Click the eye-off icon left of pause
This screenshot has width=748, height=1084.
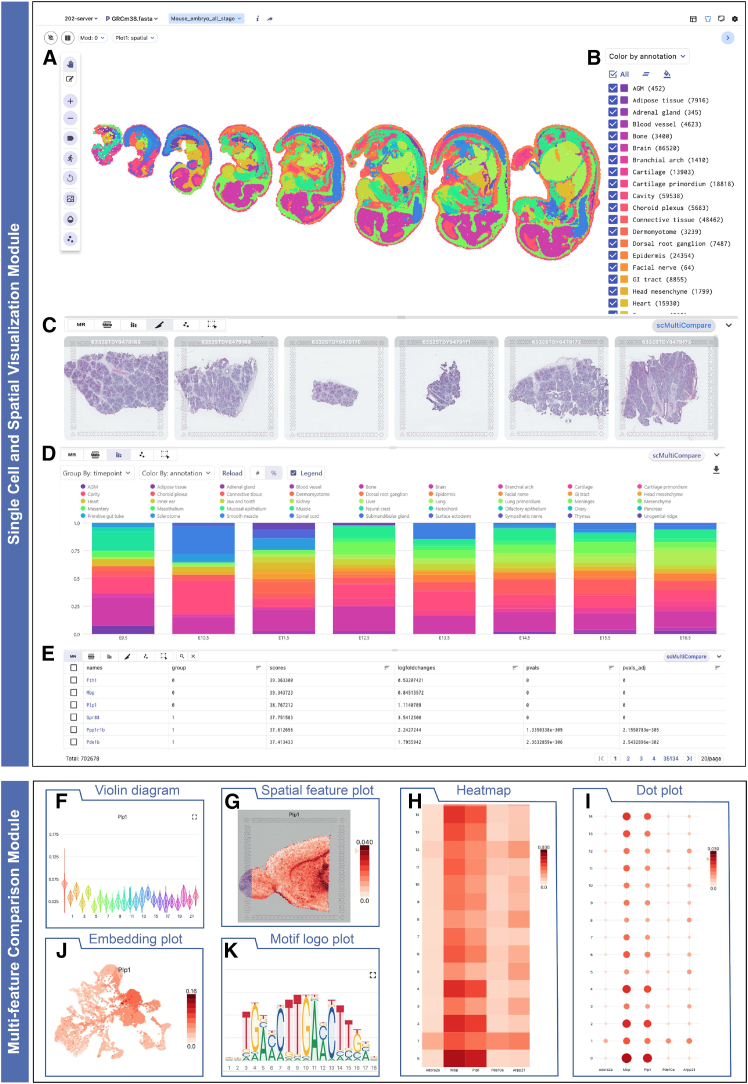click(52, 38)
